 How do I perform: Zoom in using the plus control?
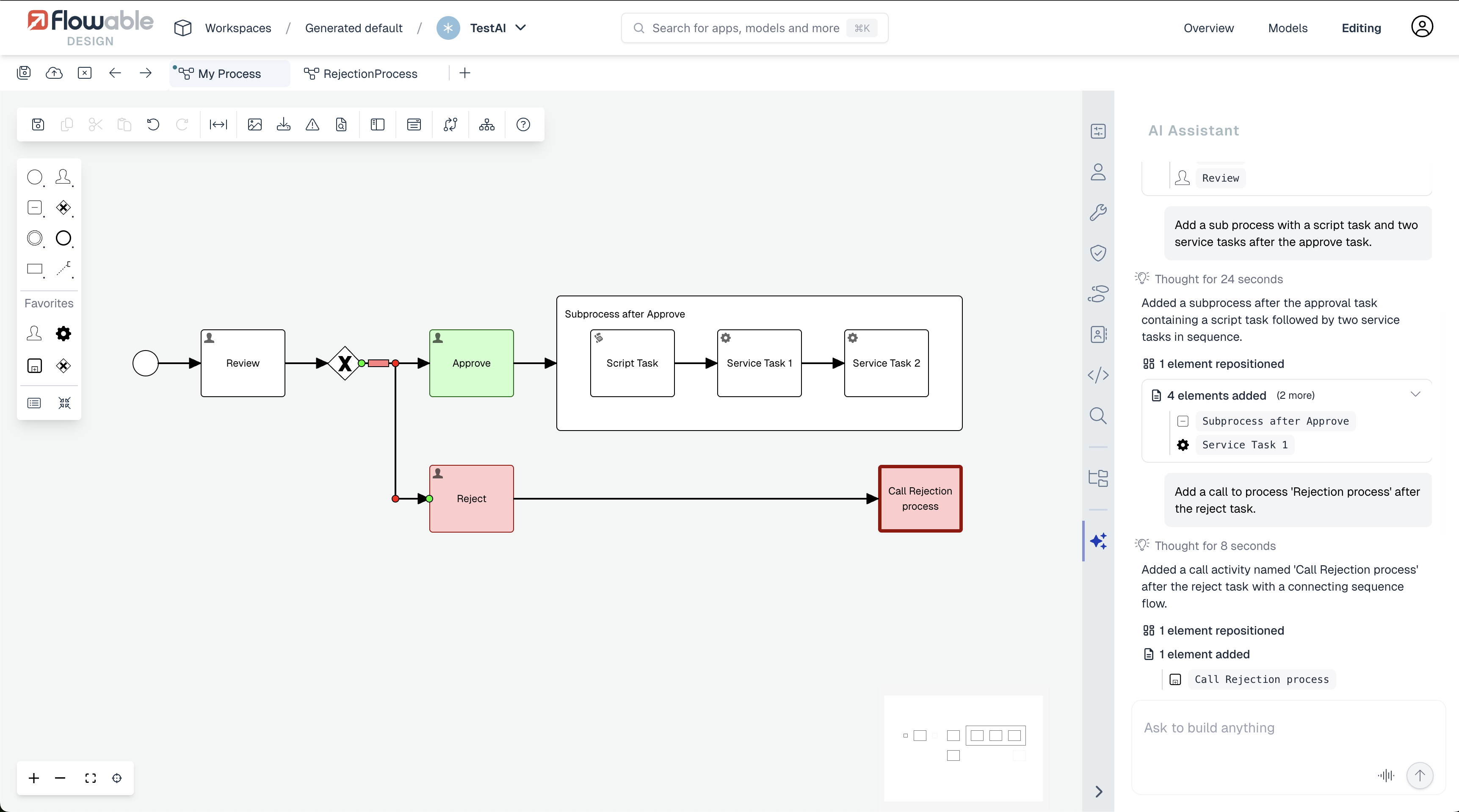coord(33,778)
